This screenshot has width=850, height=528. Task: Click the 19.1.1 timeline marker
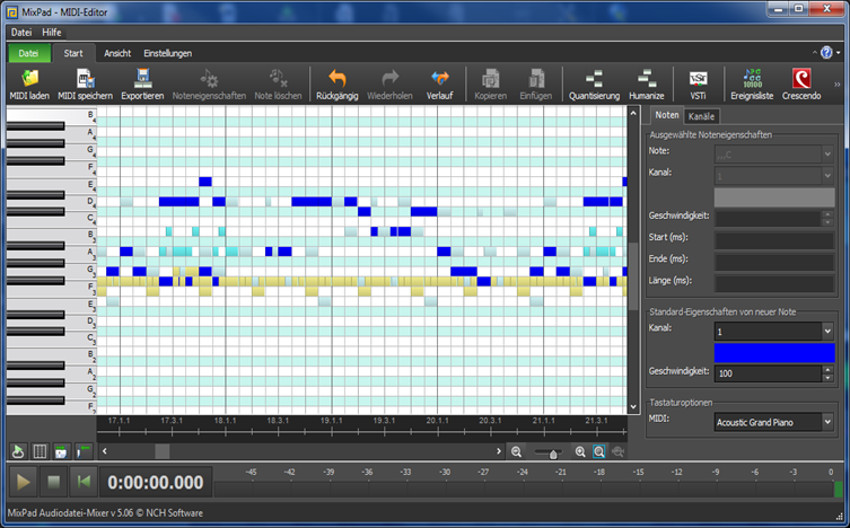coord(331,421)
